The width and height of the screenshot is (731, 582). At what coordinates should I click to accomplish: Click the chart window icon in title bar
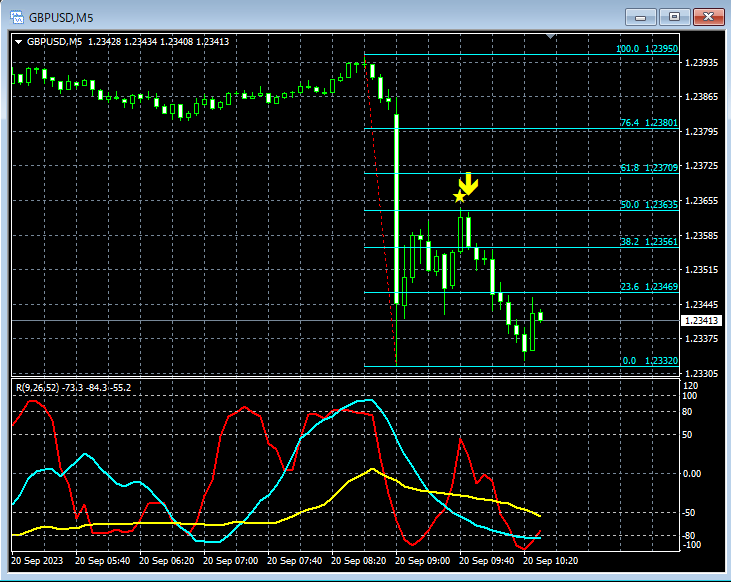pyautogui.click(x=17, y=17)
